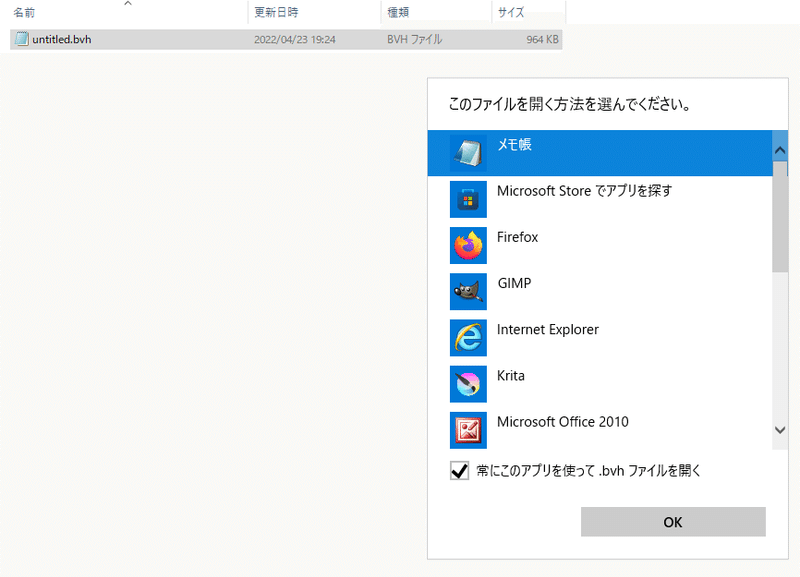Click the '.bvh ファイルを開く' checkbox label
This screenshot has width=800, height=577.
pyautogui.click(x=589, y=470)
